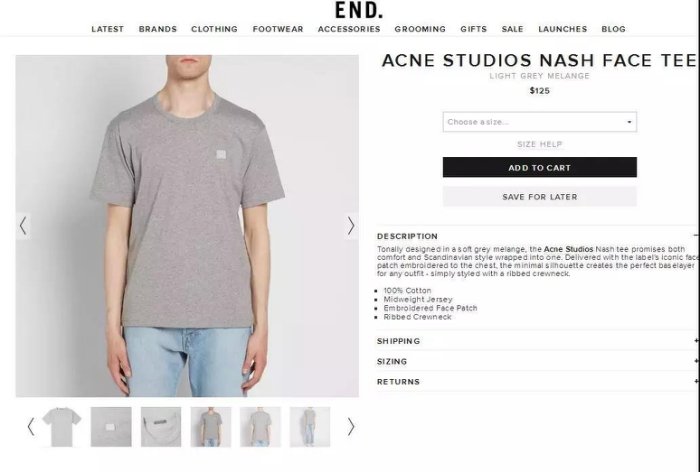Viewport: 700px width, 472px height.
Task: Expand the Returns section
Action: 538,382
